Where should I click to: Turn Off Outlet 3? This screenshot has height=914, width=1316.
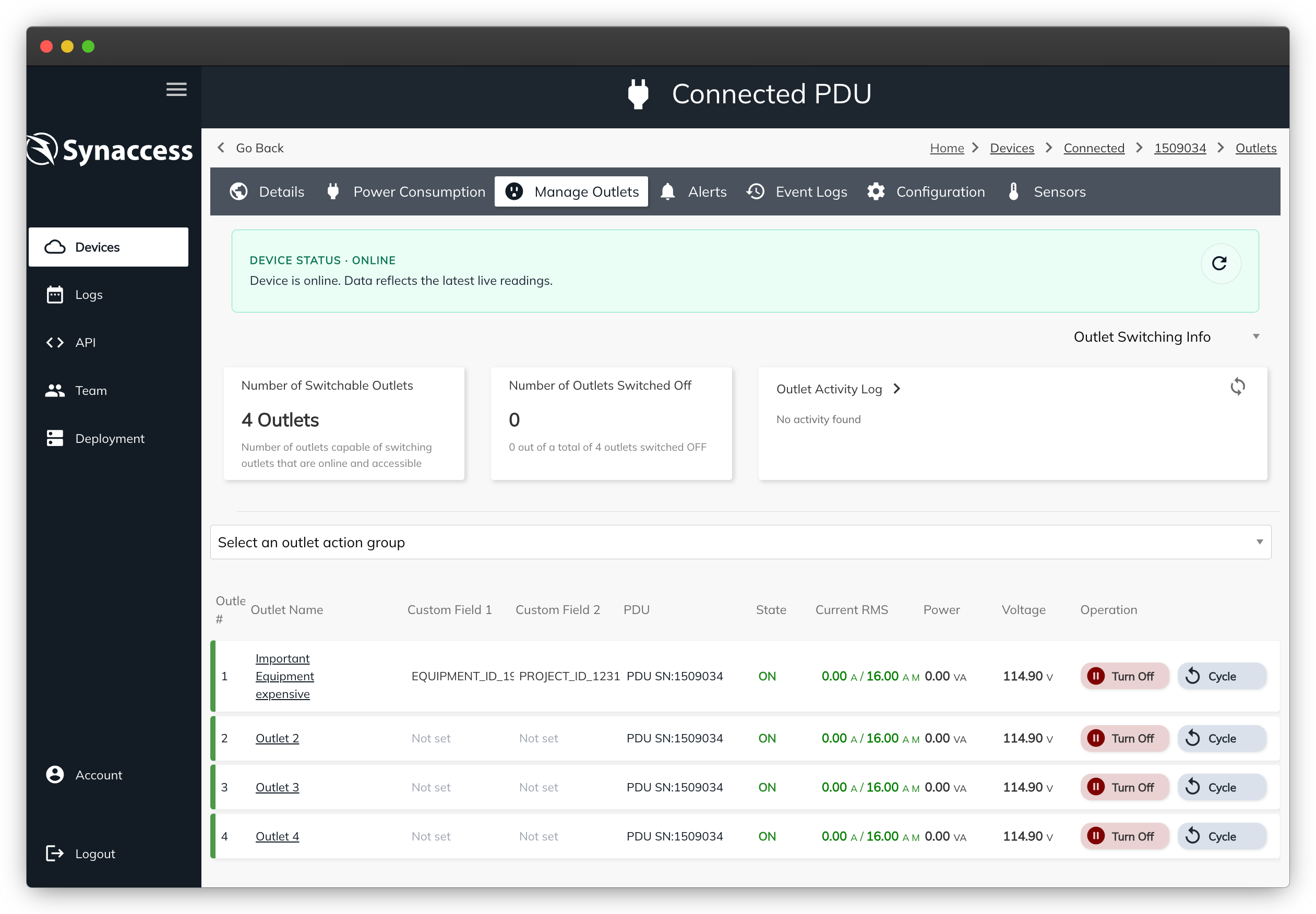pyautogui.click(x=1123, y=787)
